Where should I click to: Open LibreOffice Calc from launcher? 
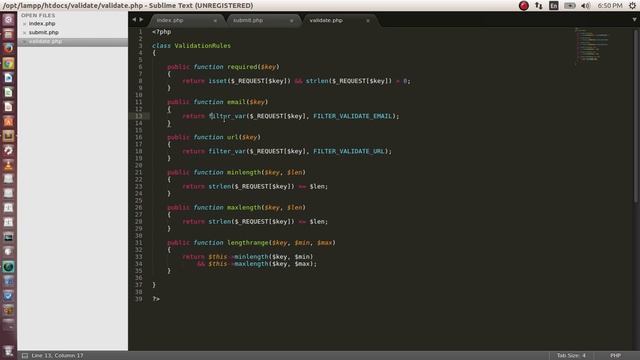[8, 92]
